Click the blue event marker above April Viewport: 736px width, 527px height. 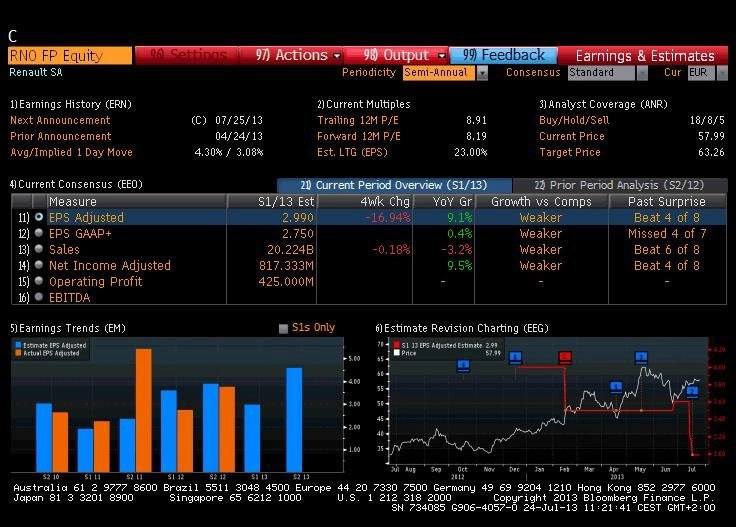(616, 387)
